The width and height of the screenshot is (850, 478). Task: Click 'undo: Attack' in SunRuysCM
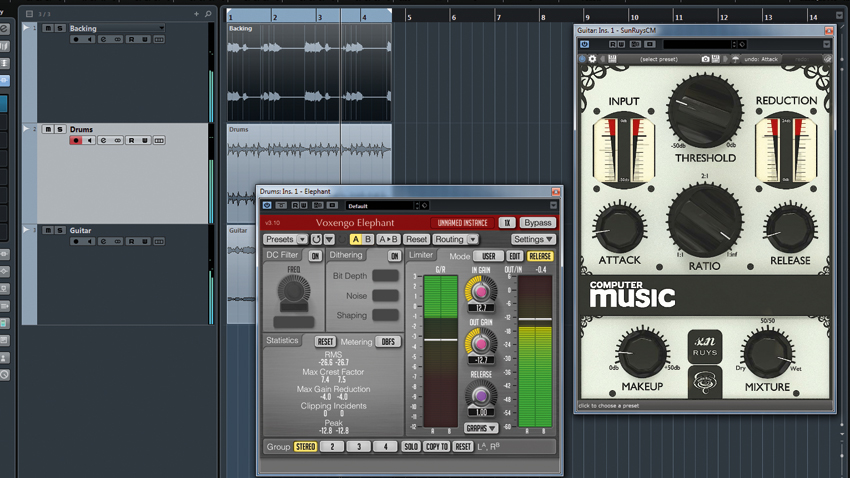coord(761,59)
